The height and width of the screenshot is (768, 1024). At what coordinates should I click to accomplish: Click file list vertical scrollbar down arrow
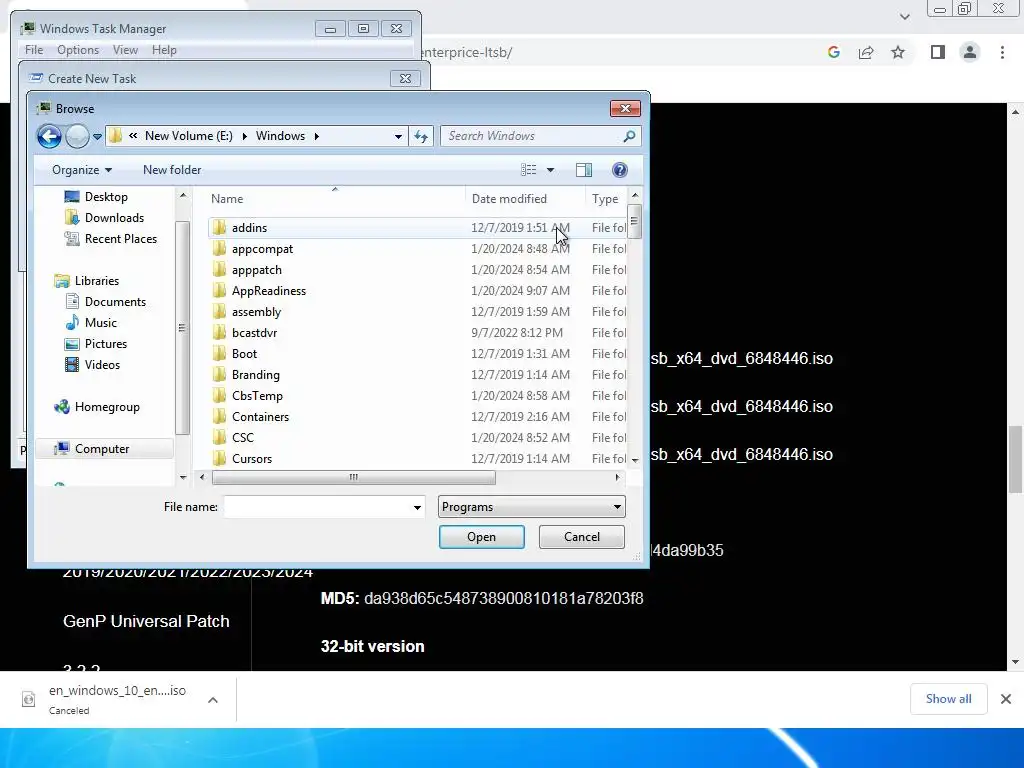[x=635, y=460]
